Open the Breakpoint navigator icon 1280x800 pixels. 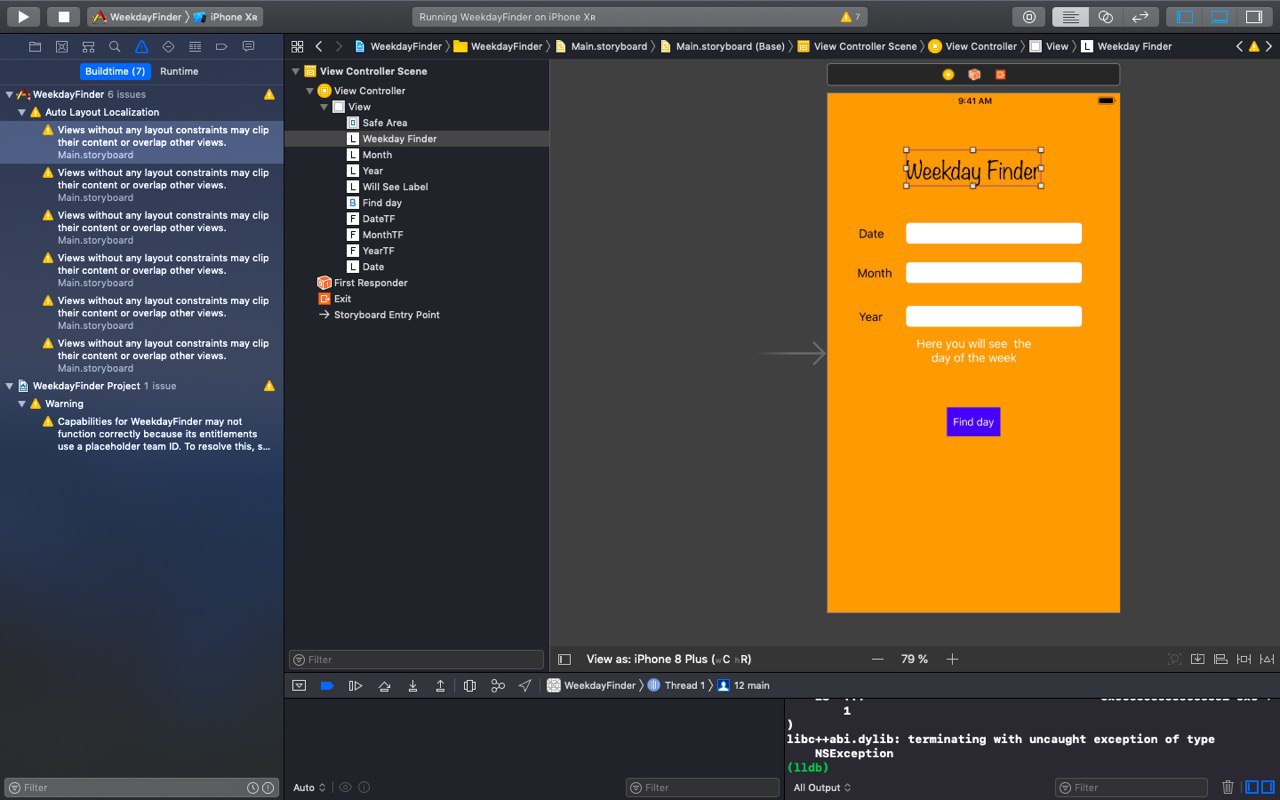click(221, 47)
